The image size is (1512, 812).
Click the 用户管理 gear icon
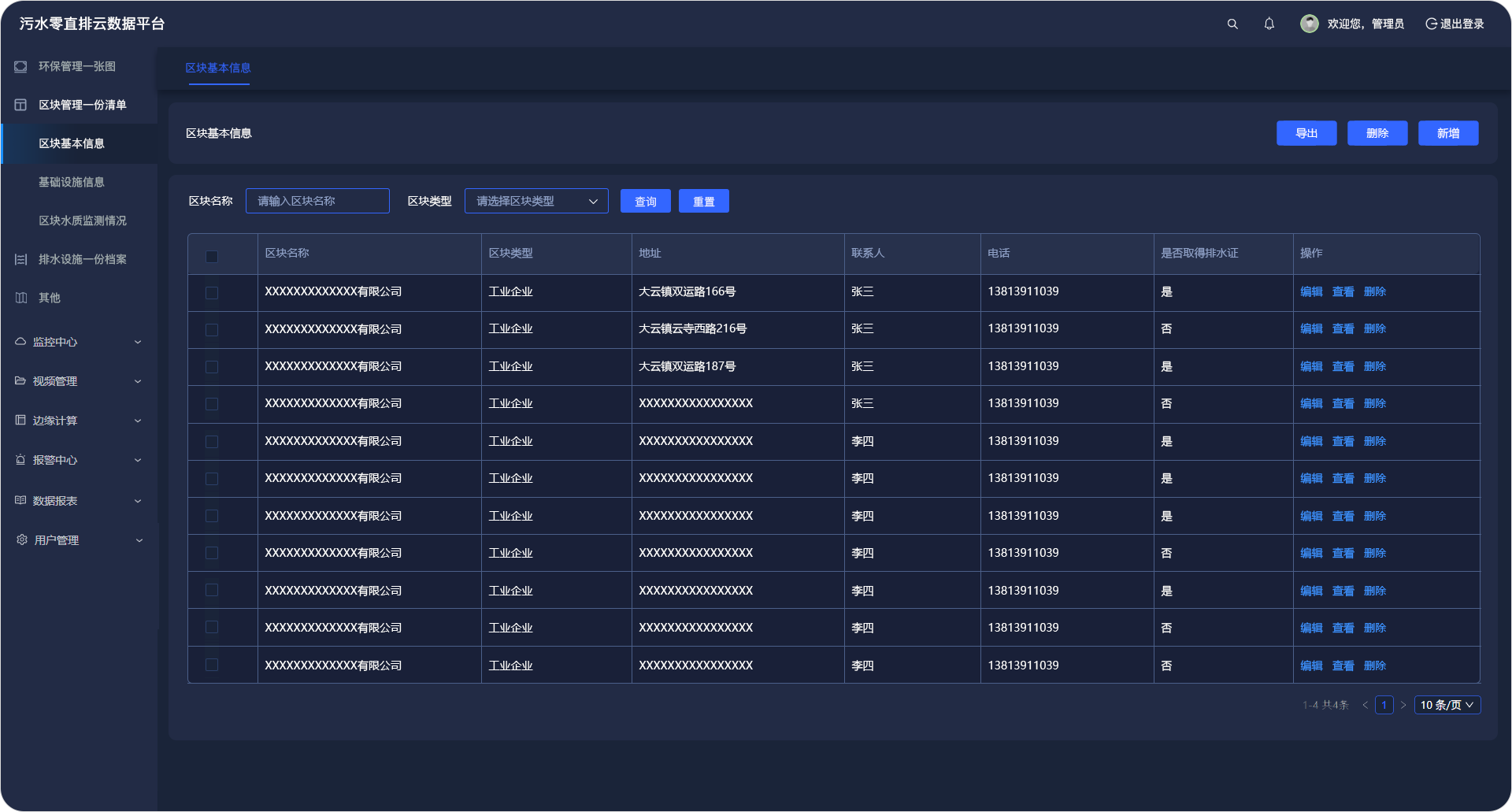coord(21,540)
